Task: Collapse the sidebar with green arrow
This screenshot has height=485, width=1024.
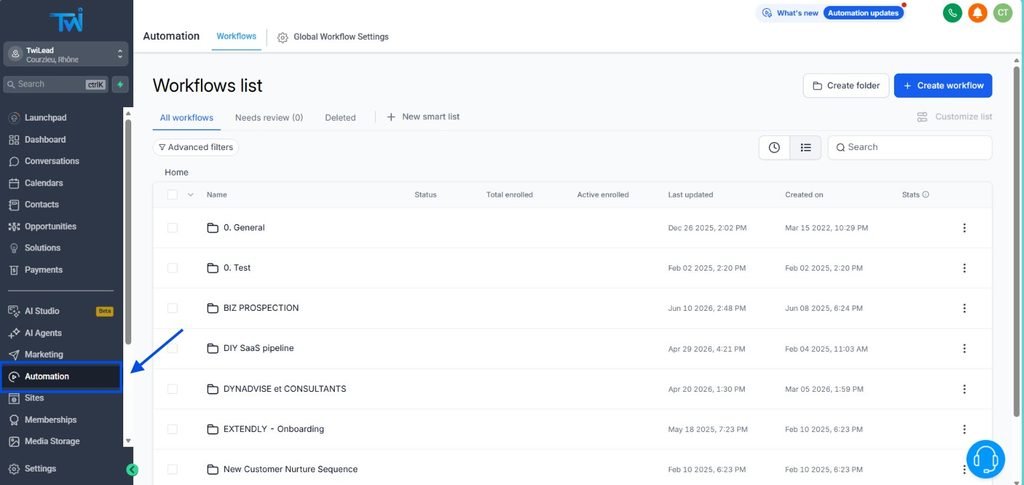Action: click(132, 469)
